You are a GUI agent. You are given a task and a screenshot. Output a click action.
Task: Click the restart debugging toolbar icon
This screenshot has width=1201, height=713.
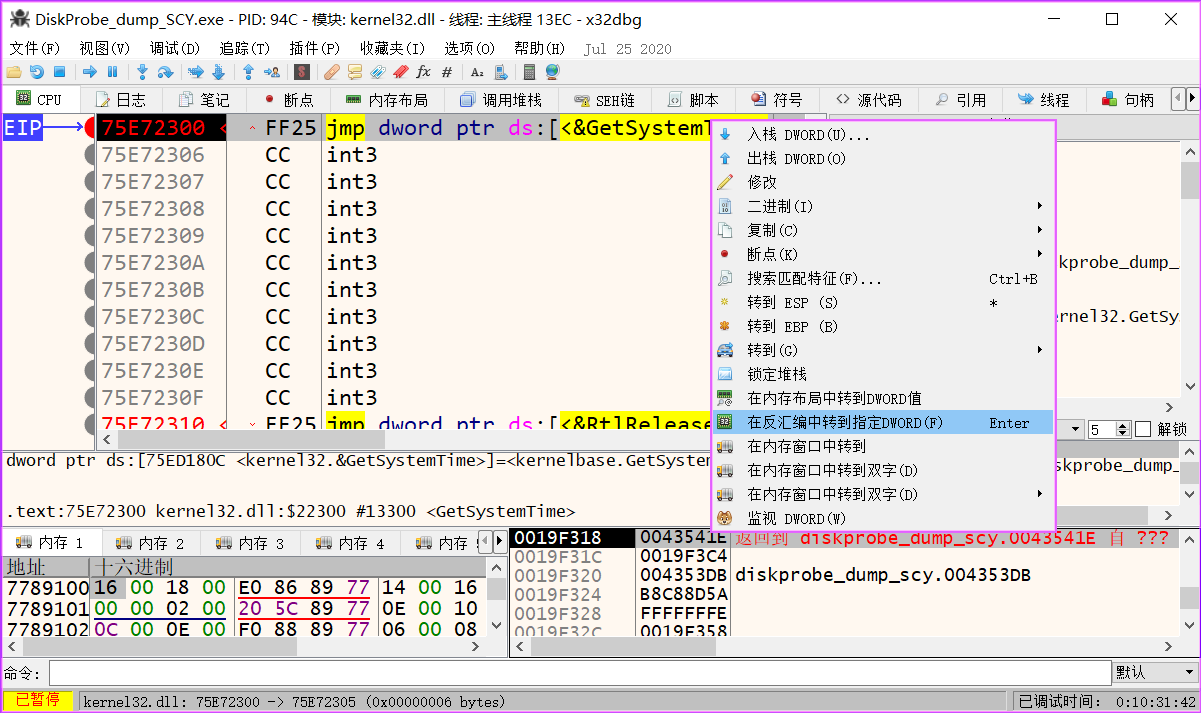(36, 72)
